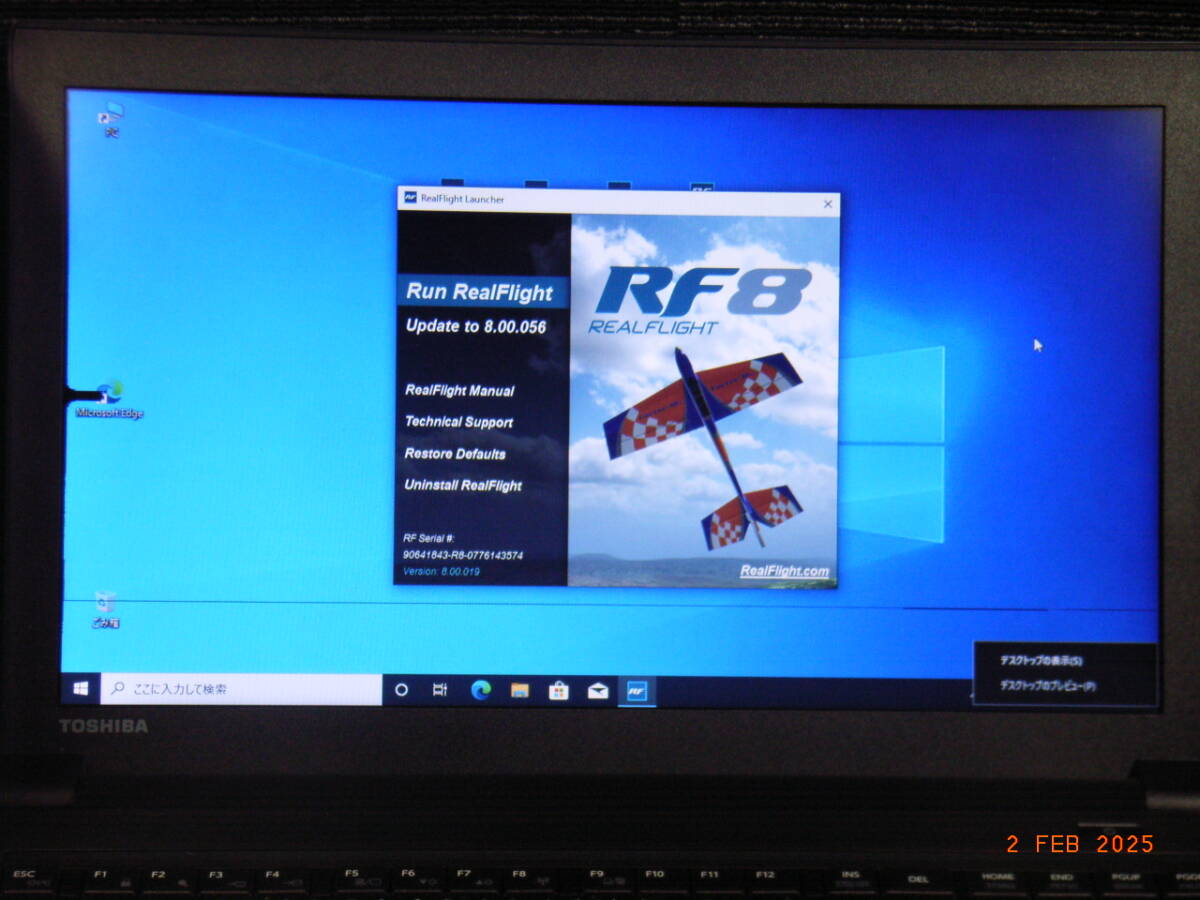Select the Microsoft Edge desktop shortcut
Image resolution: width=1200 pixels, height=900 pixels.
pyautogui.click(x=109, y=399)
